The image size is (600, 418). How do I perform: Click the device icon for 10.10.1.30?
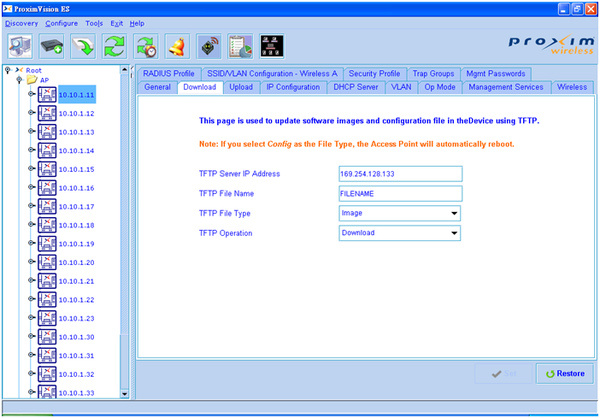coord(47,337)
